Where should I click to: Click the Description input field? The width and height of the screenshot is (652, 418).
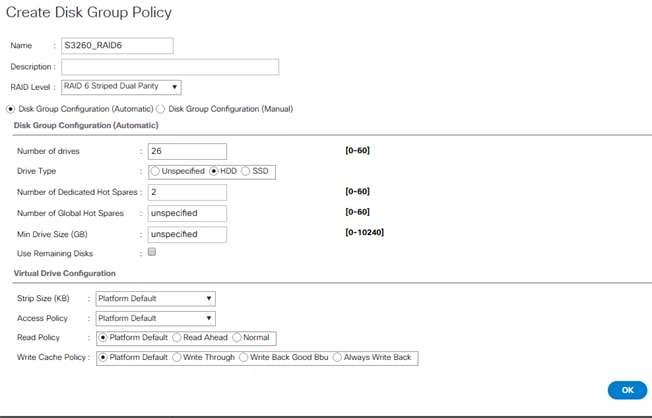coord(170,67)
